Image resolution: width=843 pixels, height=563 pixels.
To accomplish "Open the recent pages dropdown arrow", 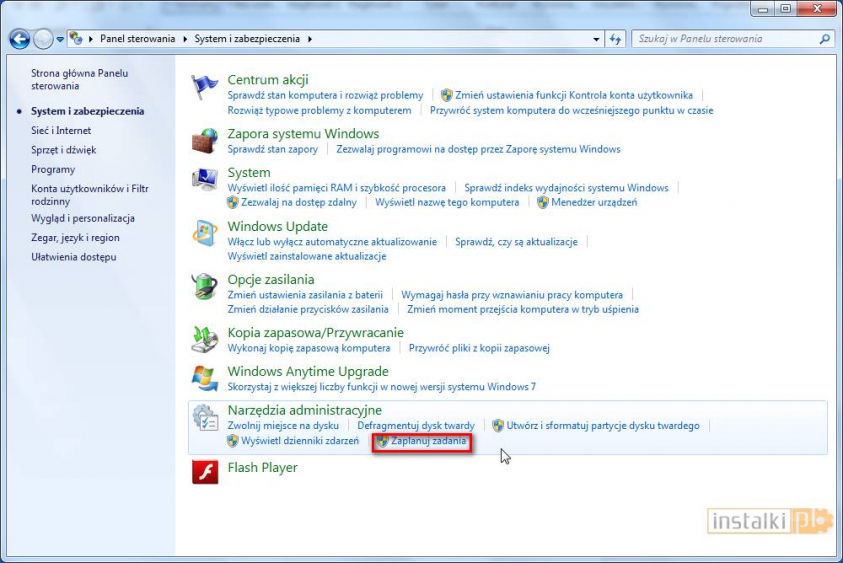I will pos(61,39).
